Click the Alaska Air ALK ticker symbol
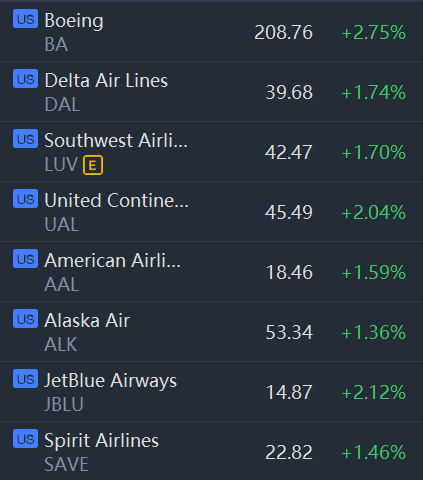This screenshot has width=423, height=480. (x=61, y=344)
